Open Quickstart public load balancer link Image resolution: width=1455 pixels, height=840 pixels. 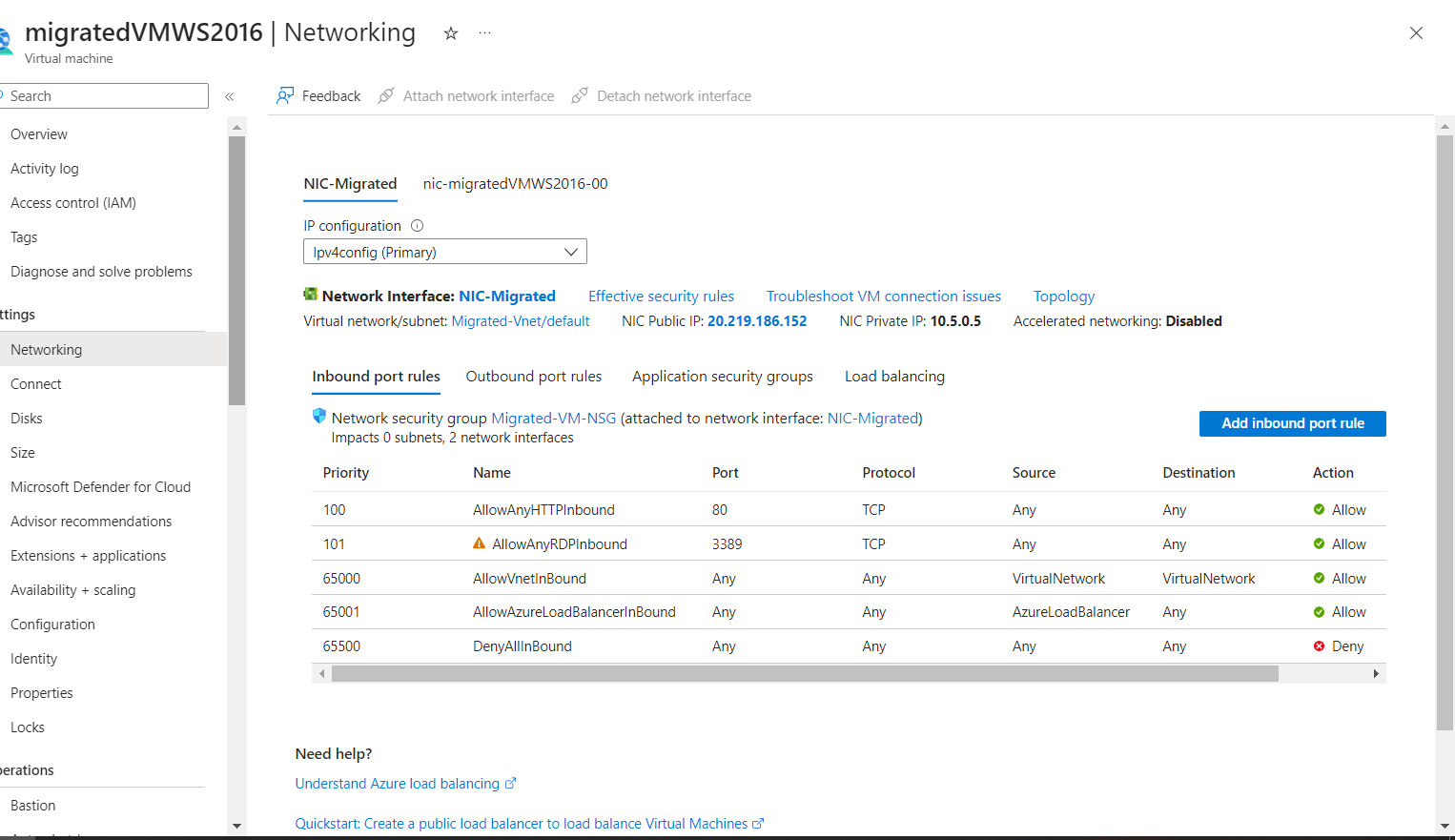(522, 824)
